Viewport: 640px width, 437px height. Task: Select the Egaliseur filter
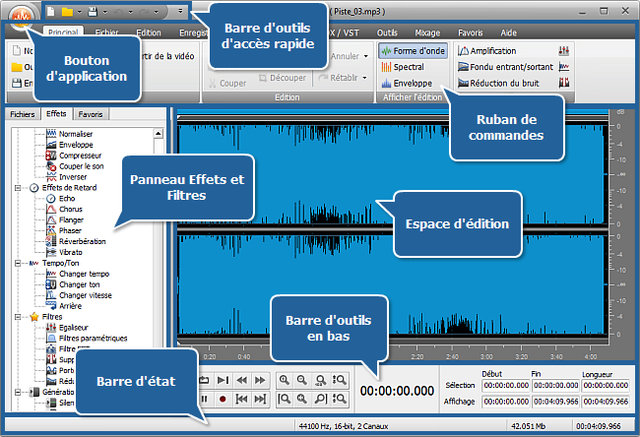pyautogui.click(x=67, y=327)
